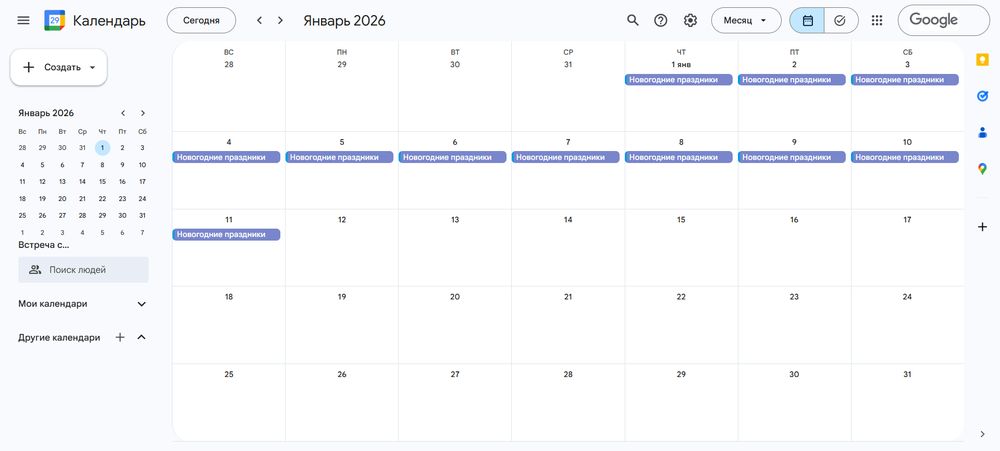
Task: Click the Поиск людей search field
Action: 84,270
